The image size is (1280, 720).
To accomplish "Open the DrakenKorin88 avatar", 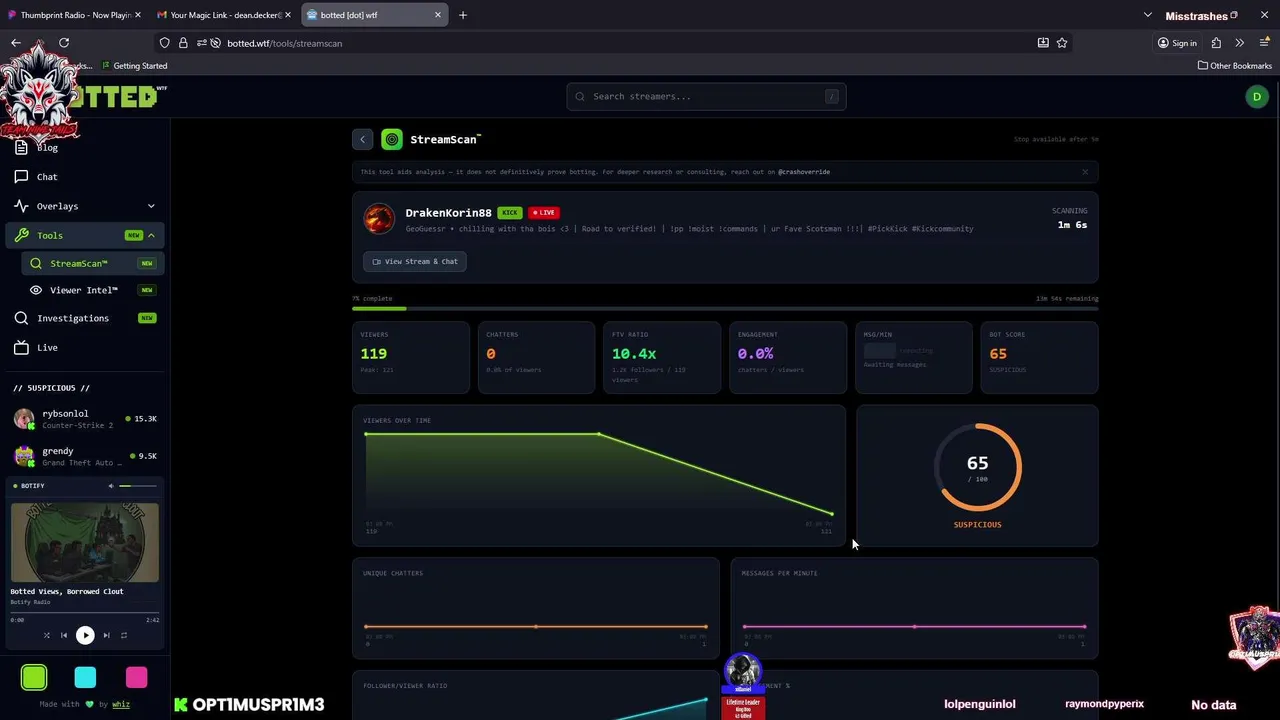I will [379, 219].
